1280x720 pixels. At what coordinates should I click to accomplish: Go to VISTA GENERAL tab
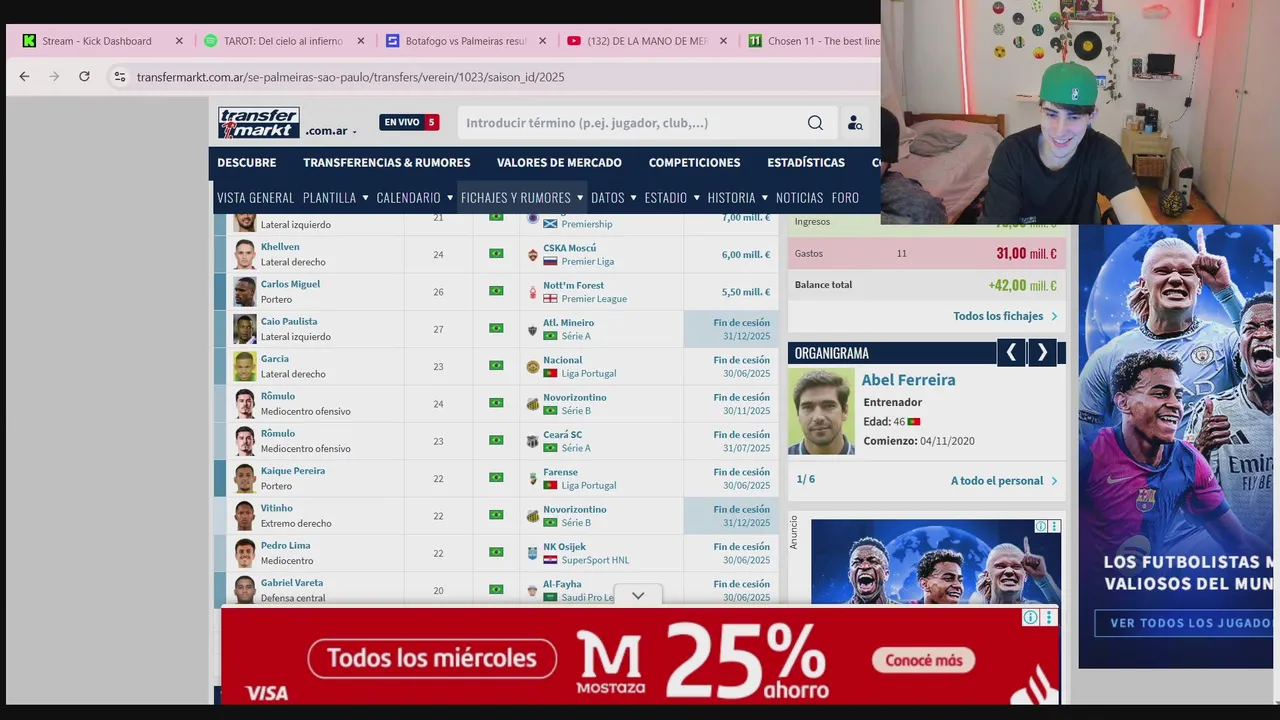point(256,198)
